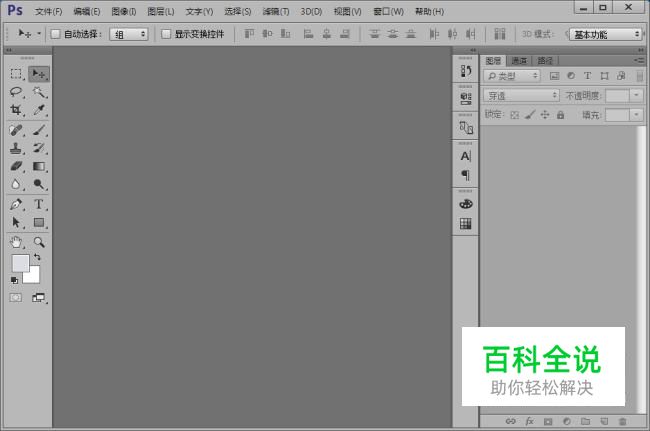This screenshot has height=431, width=650.
Task: Open the Character panel icon
Action: click(x=466, y=156)
